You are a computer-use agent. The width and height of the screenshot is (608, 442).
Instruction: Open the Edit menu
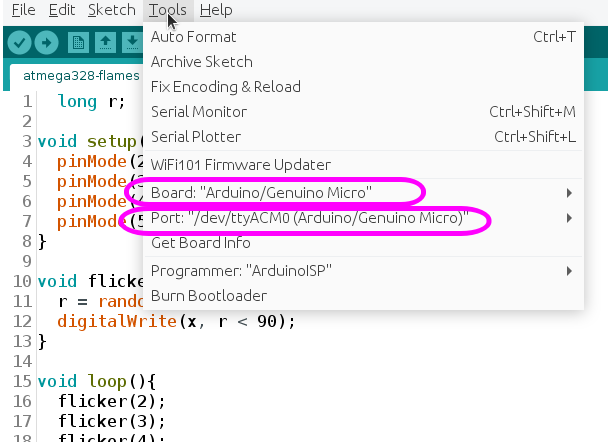(62, 10)
